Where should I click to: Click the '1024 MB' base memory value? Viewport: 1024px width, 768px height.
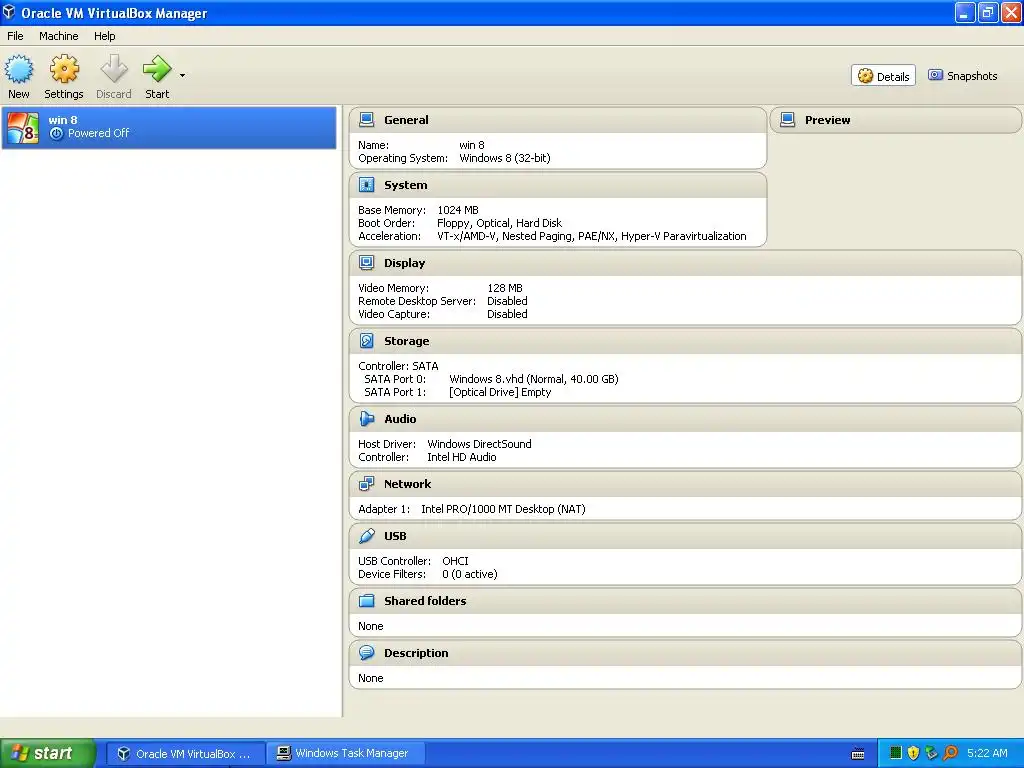(458, 210)
